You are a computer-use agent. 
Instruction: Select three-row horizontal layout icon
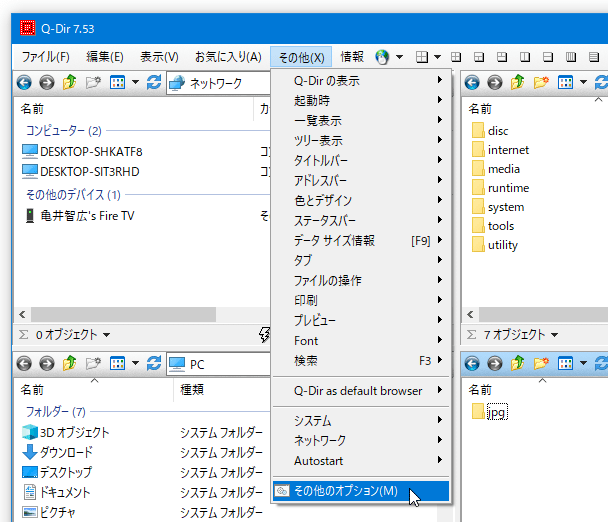[x=594, y=57]
